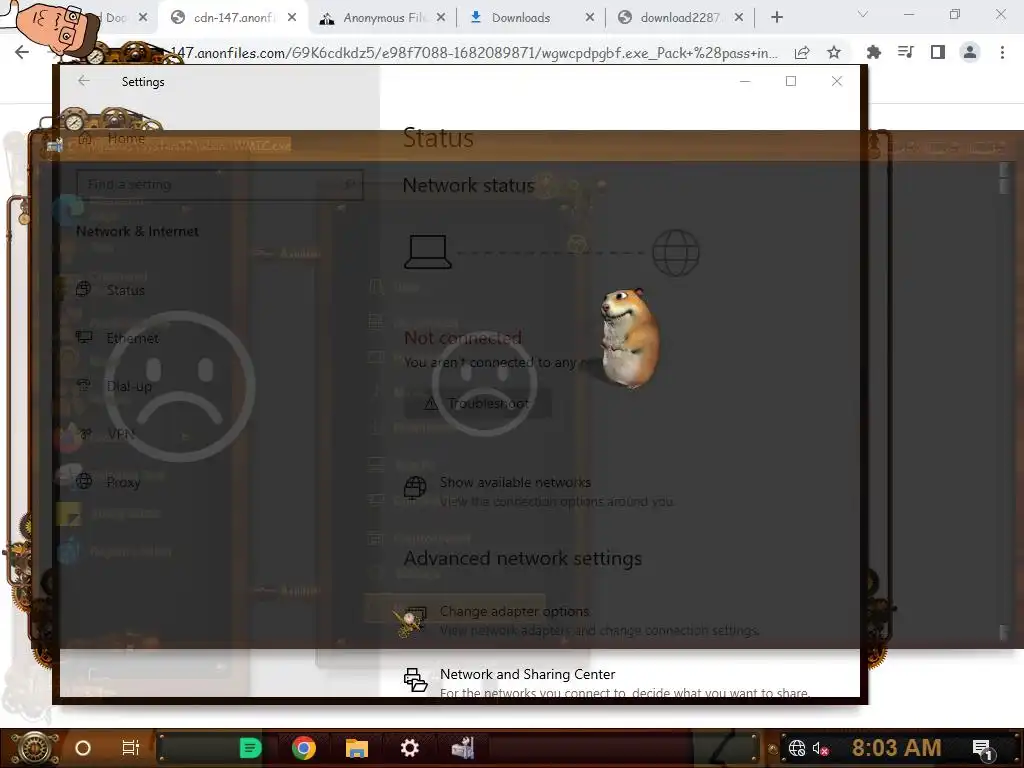This screenshot has height=768, width=1024.
Task: Go back in Chrome browser
Action: 22,52
